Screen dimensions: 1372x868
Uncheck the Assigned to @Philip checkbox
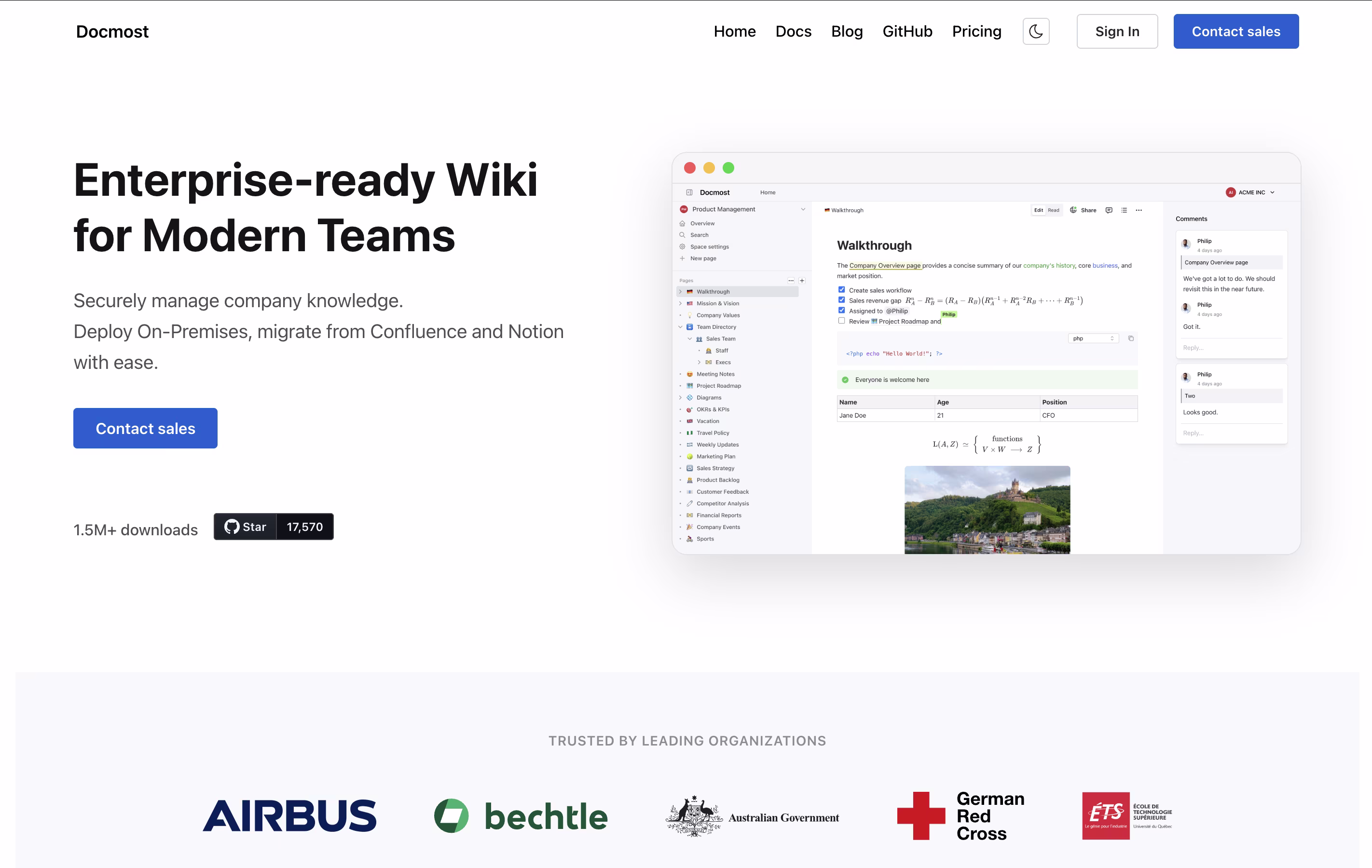pyautogui.click(x=841, y=311)
